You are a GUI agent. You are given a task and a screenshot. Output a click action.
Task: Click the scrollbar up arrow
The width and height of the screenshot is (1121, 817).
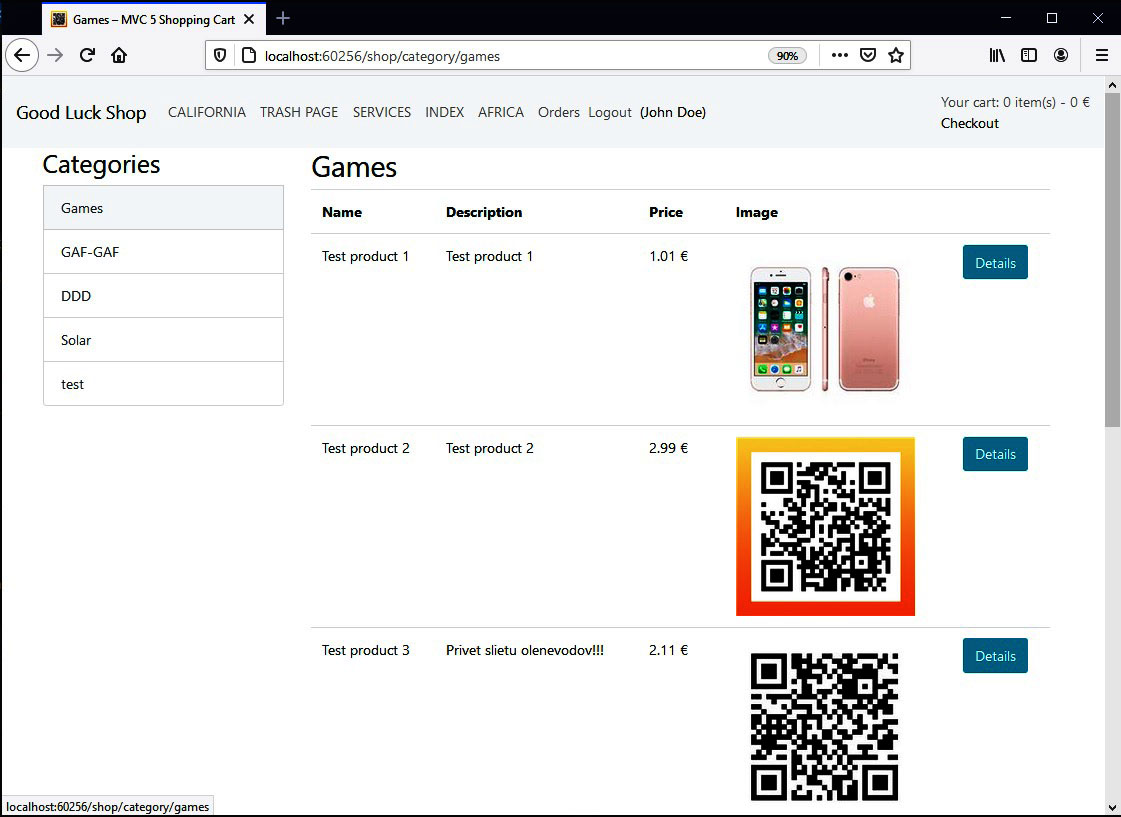[1112, 84]
